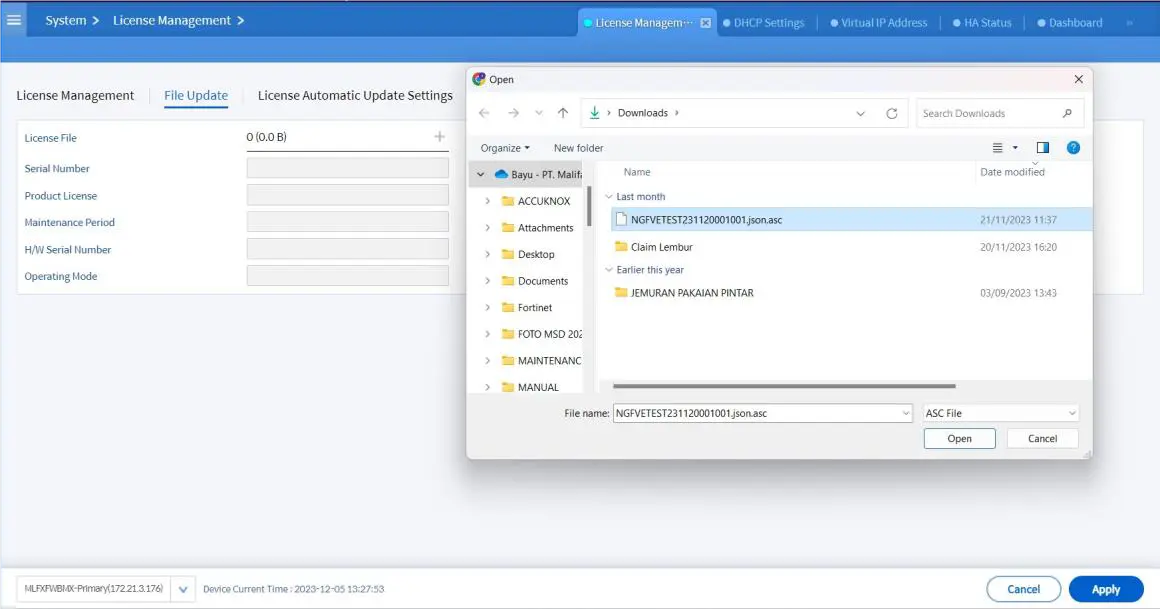This screenshot has width=1160, height=609.
Task: Collapse the Bayu OneDrive tree node
Action: coord(481,175)
